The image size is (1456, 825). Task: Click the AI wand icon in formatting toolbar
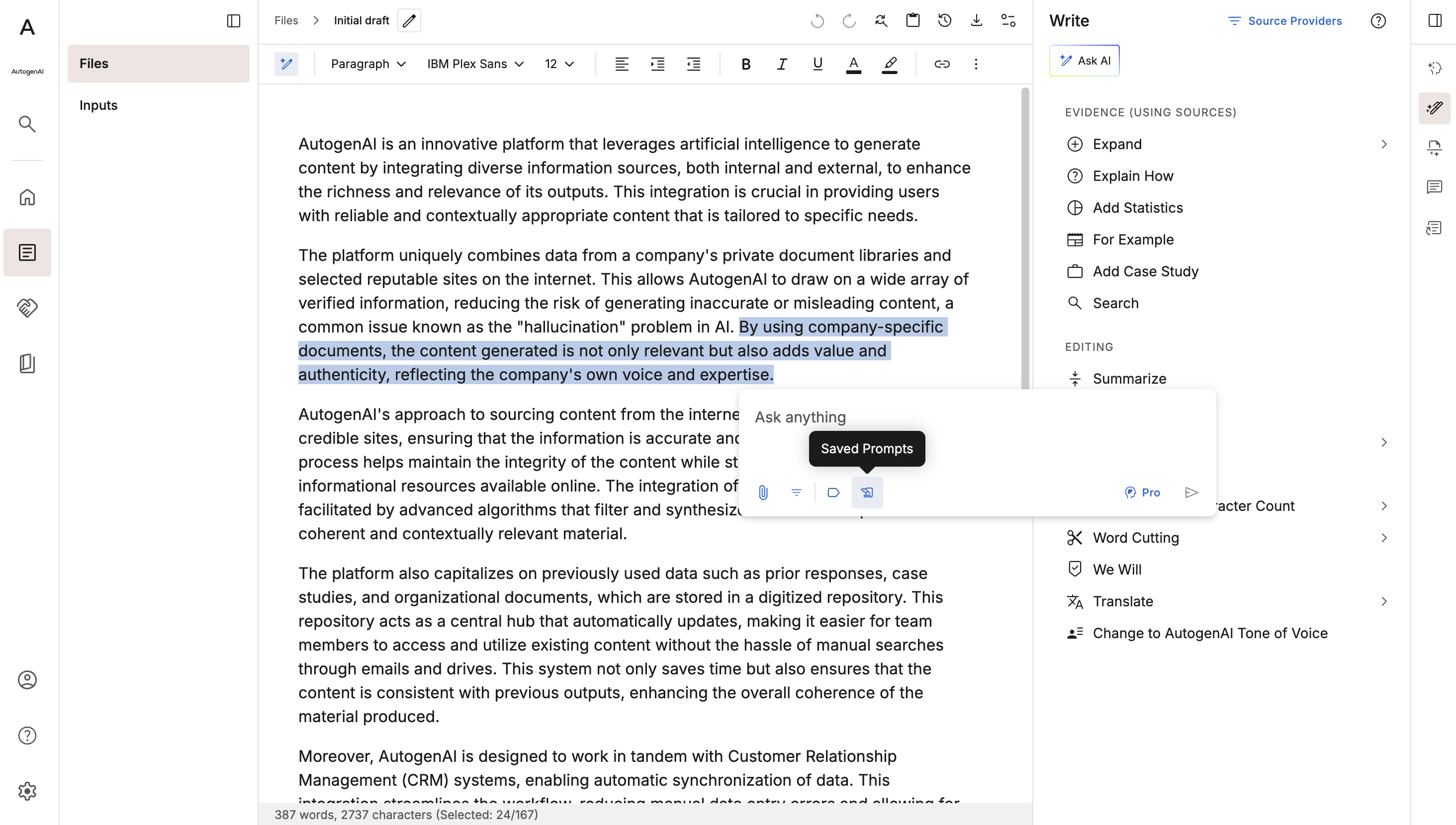coord(286,64)
